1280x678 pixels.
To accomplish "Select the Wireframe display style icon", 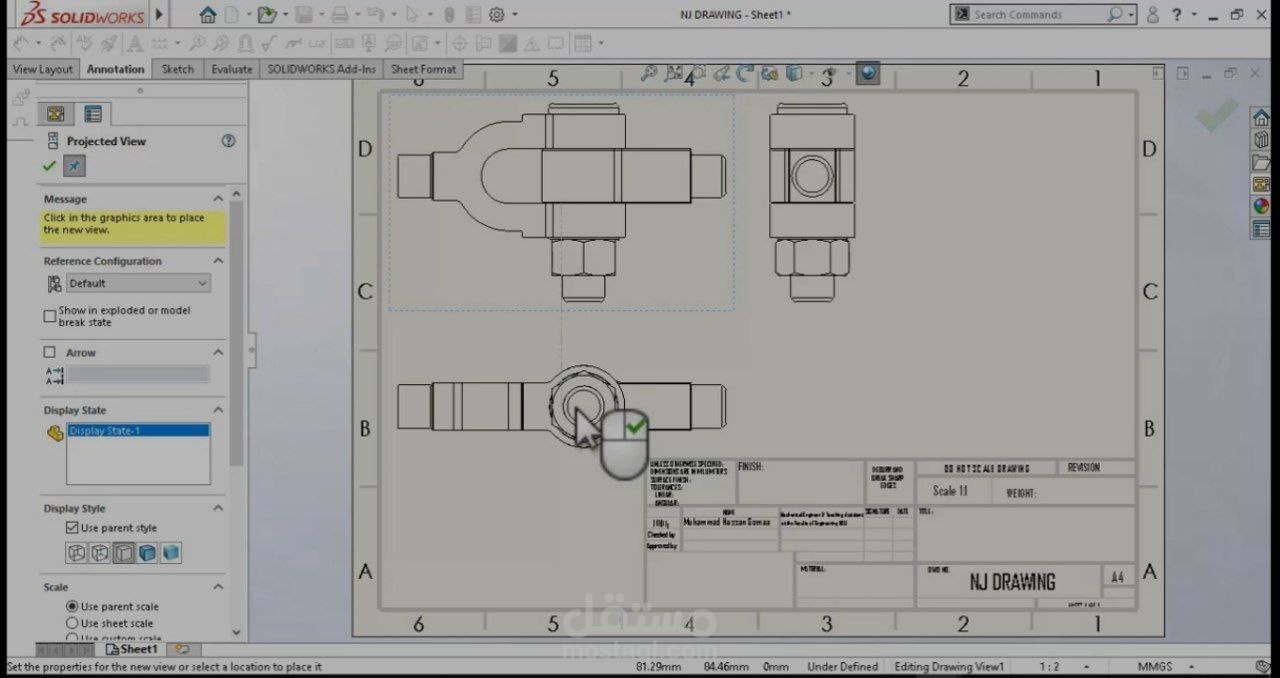I will (76, 552).
